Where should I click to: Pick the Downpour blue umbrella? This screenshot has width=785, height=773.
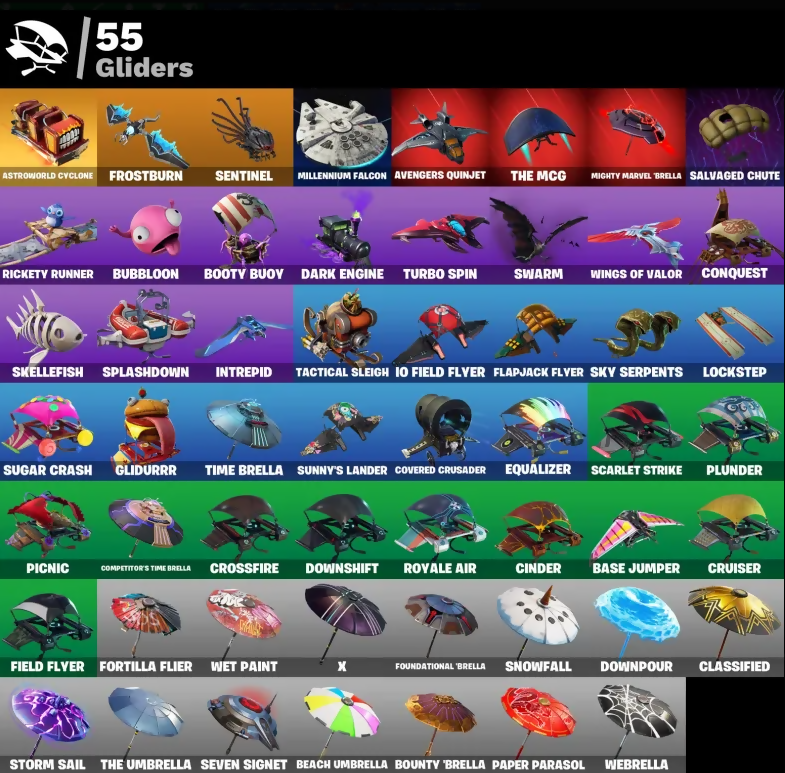tap(636, 628)
